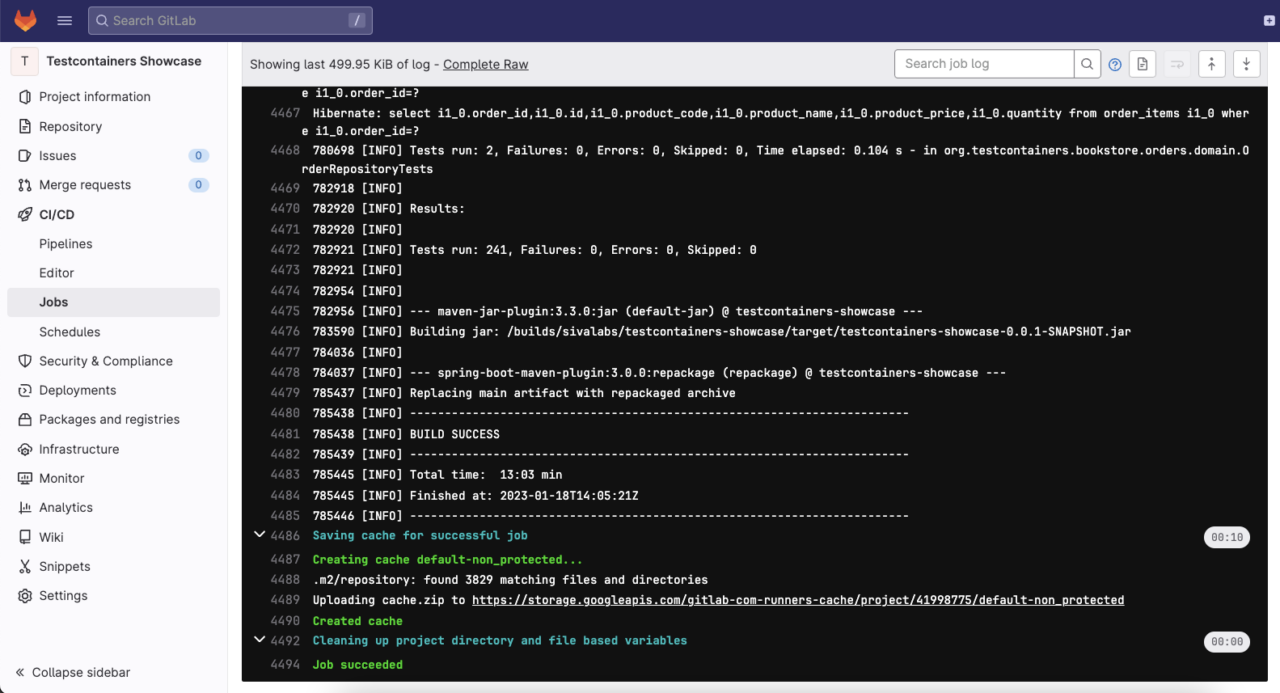Image resolution: width=1280 pixels, height=693 pixels.
Task: Open the raw job log view
Action: point(1142,63)
